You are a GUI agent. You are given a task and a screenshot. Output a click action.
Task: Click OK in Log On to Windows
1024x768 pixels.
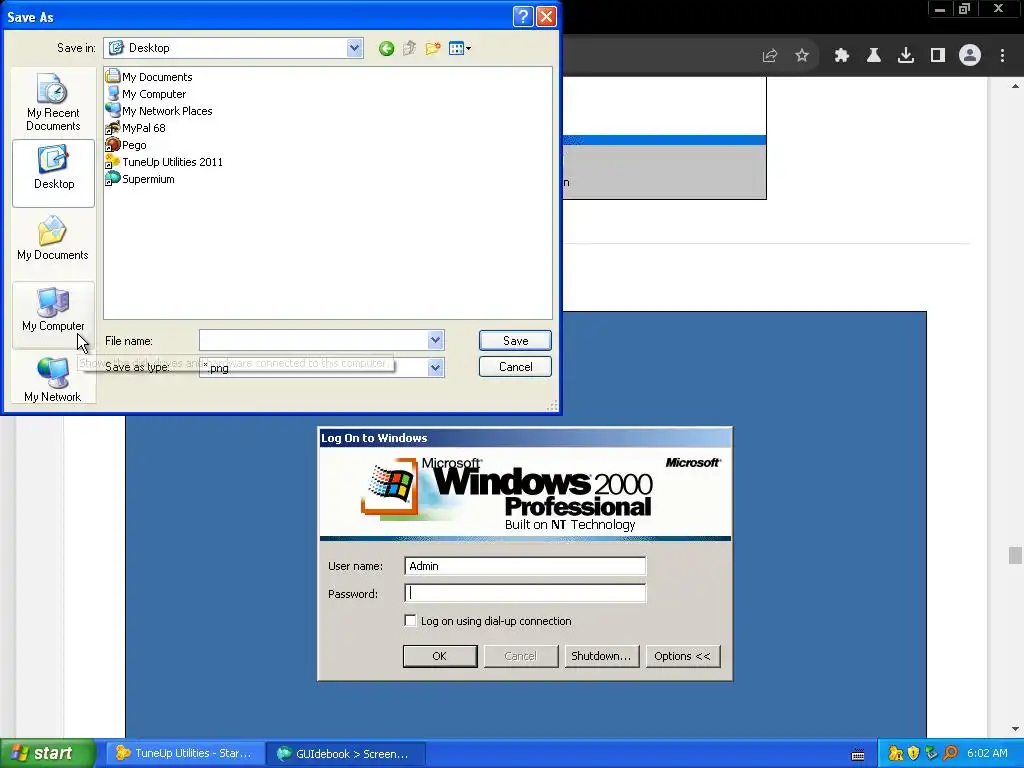[x=440, y=656]
